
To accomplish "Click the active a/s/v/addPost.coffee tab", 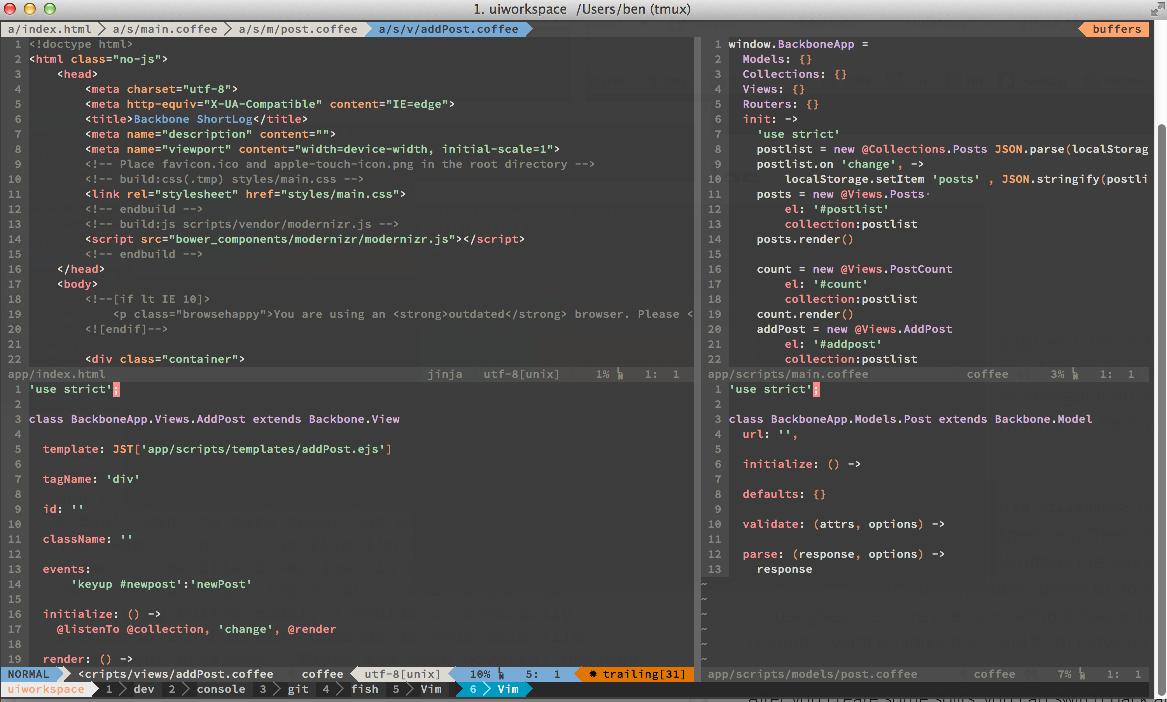I will click(x=448, y=29).
